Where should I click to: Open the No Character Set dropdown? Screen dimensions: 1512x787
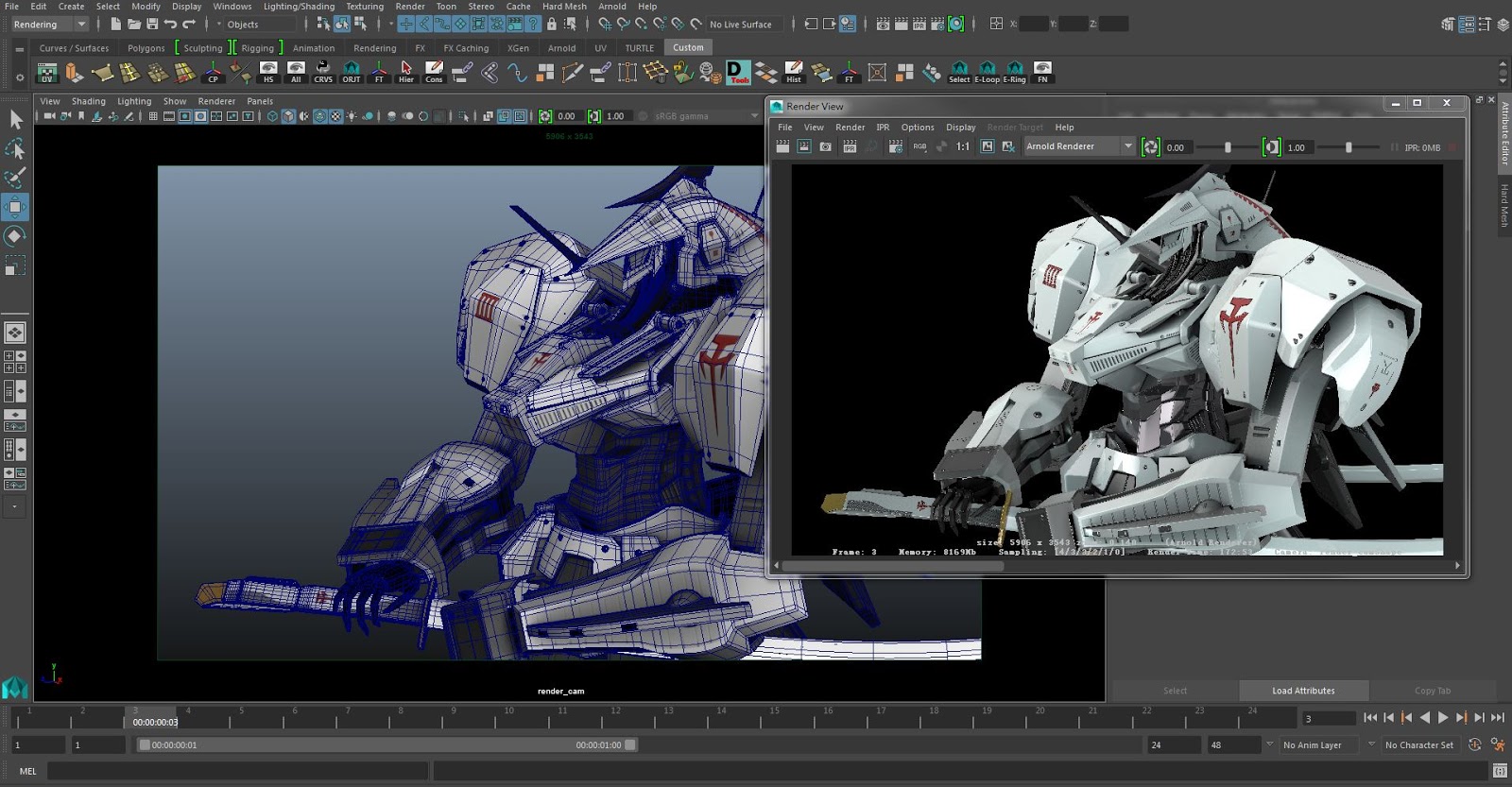click(x=1418, y=744)
